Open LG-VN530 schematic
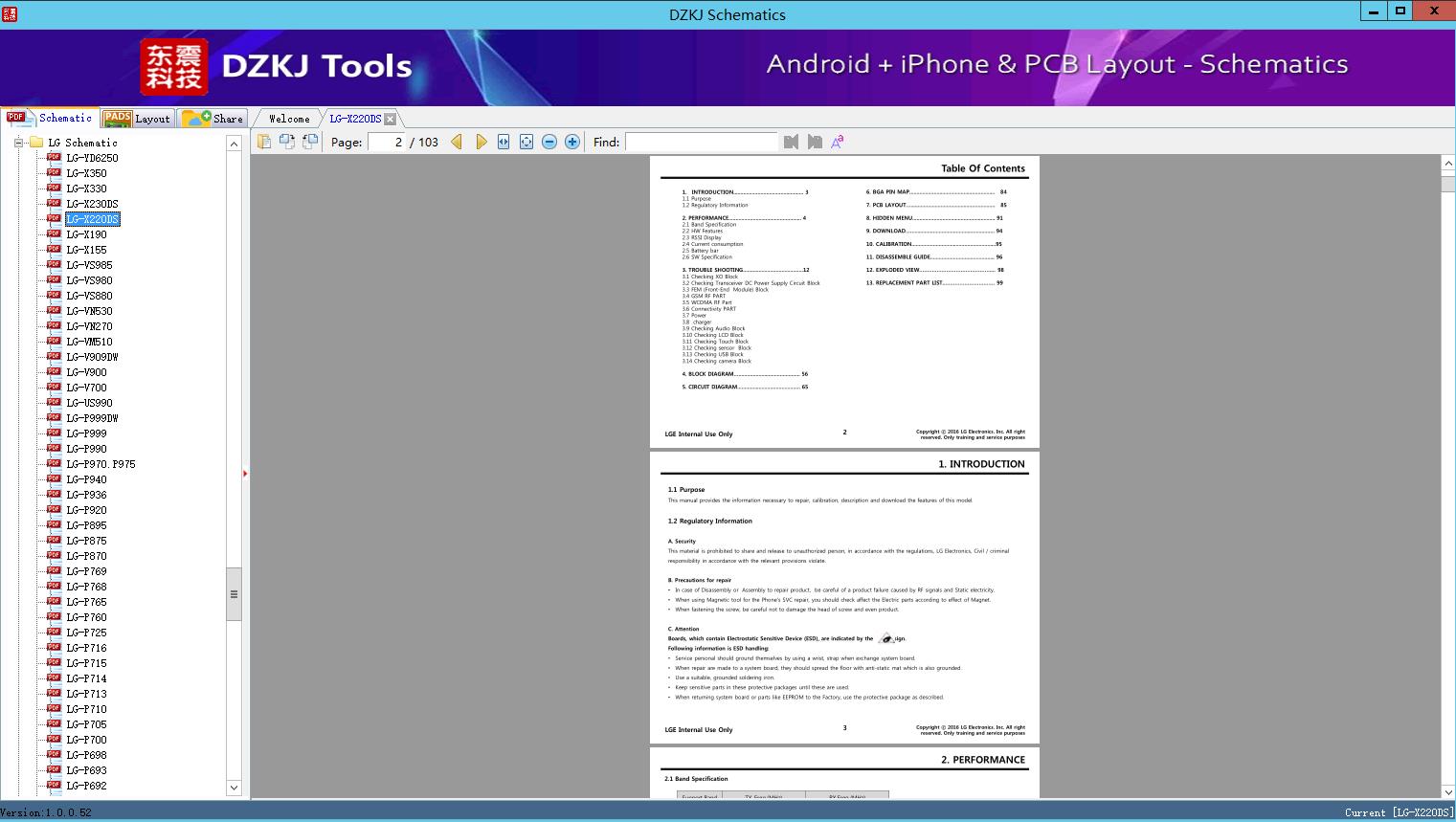 pos(89,311)
